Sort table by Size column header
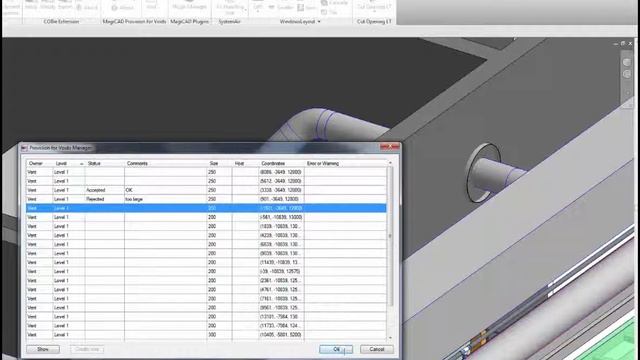The height and width of the screenshot is (360, 640). click(x=219, y=163)
